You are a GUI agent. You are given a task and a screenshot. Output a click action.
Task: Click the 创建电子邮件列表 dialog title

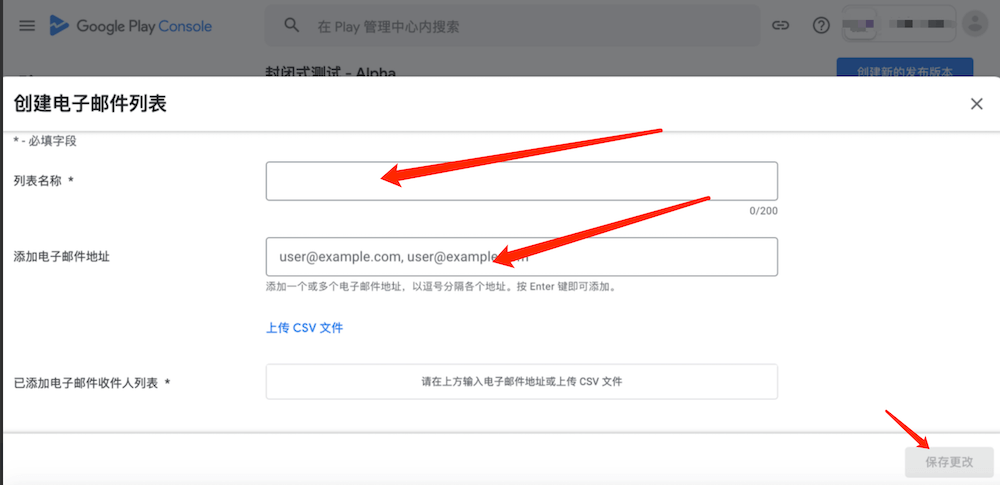tap(90, 104)
